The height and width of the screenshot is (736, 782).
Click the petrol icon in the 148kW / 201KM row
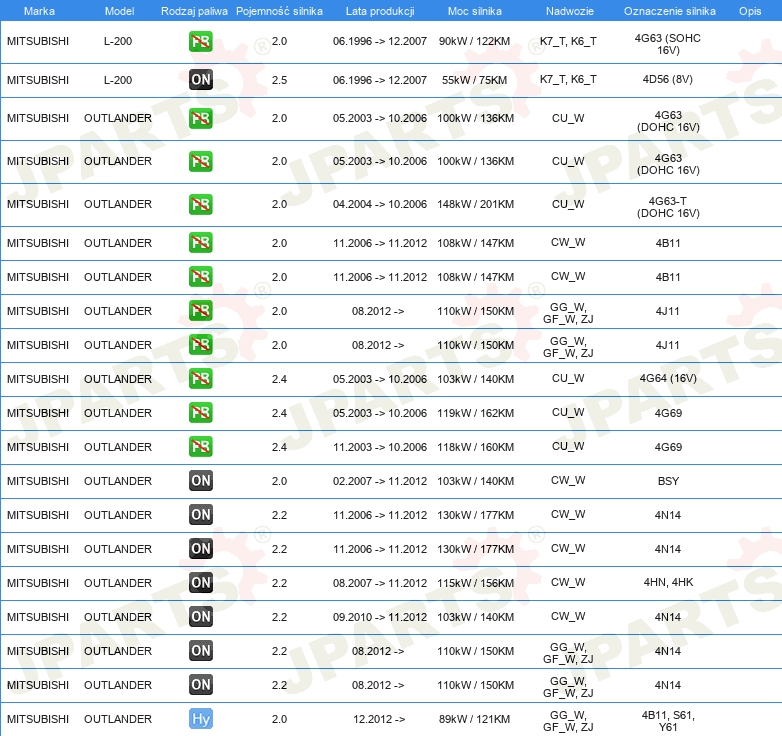(201, 204)
